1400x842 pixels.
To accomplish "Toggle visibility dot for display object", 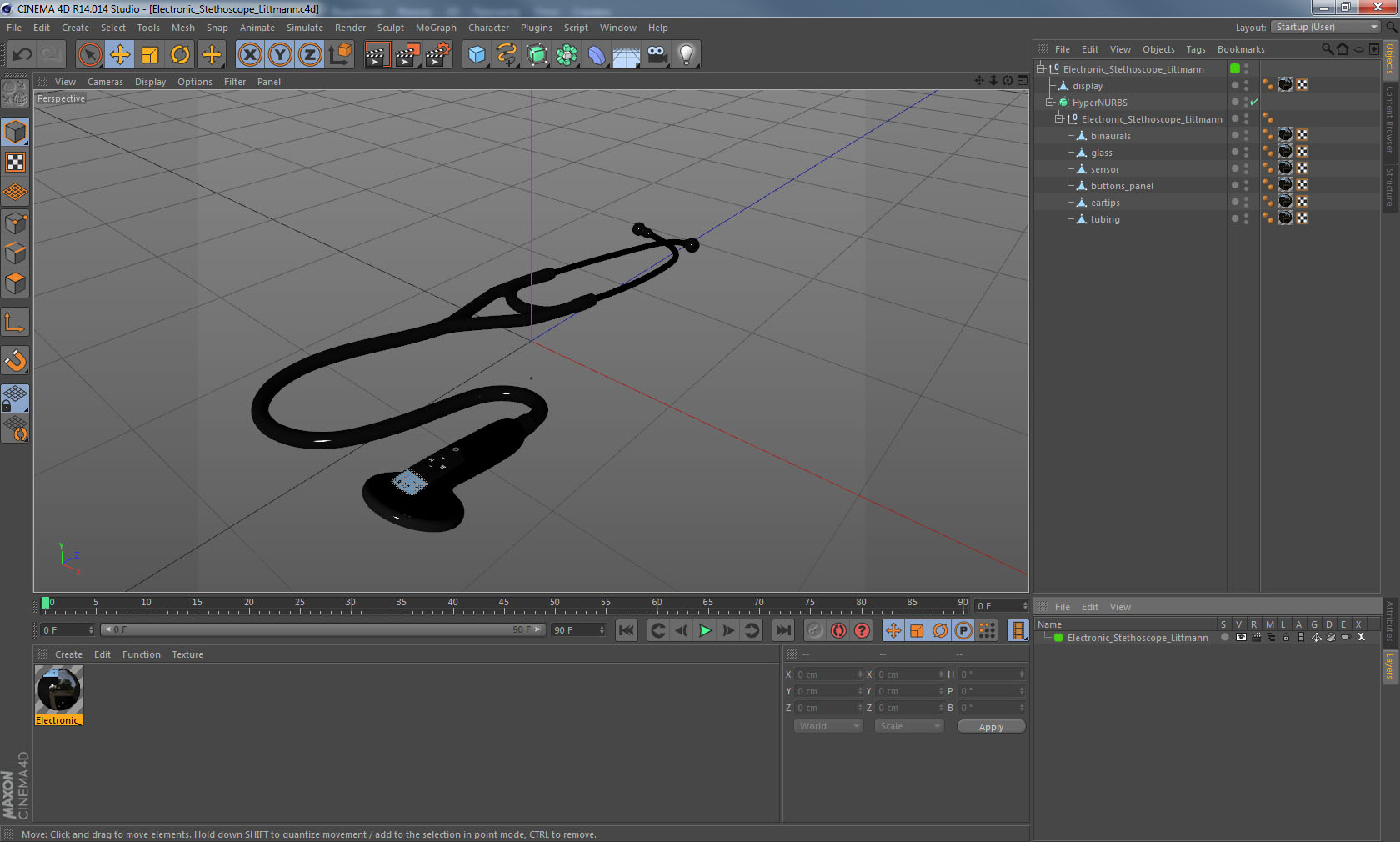I will (x=1235, y=85).
